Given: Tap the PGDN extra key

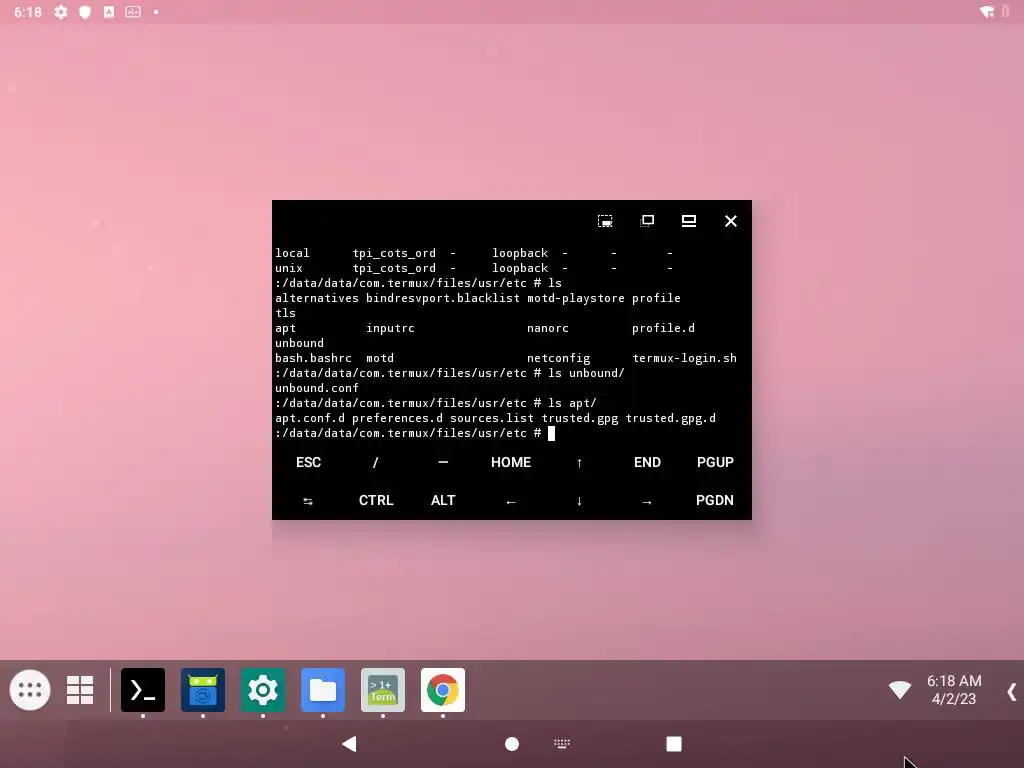Looking at the screenshot, I should coord(714,500).
